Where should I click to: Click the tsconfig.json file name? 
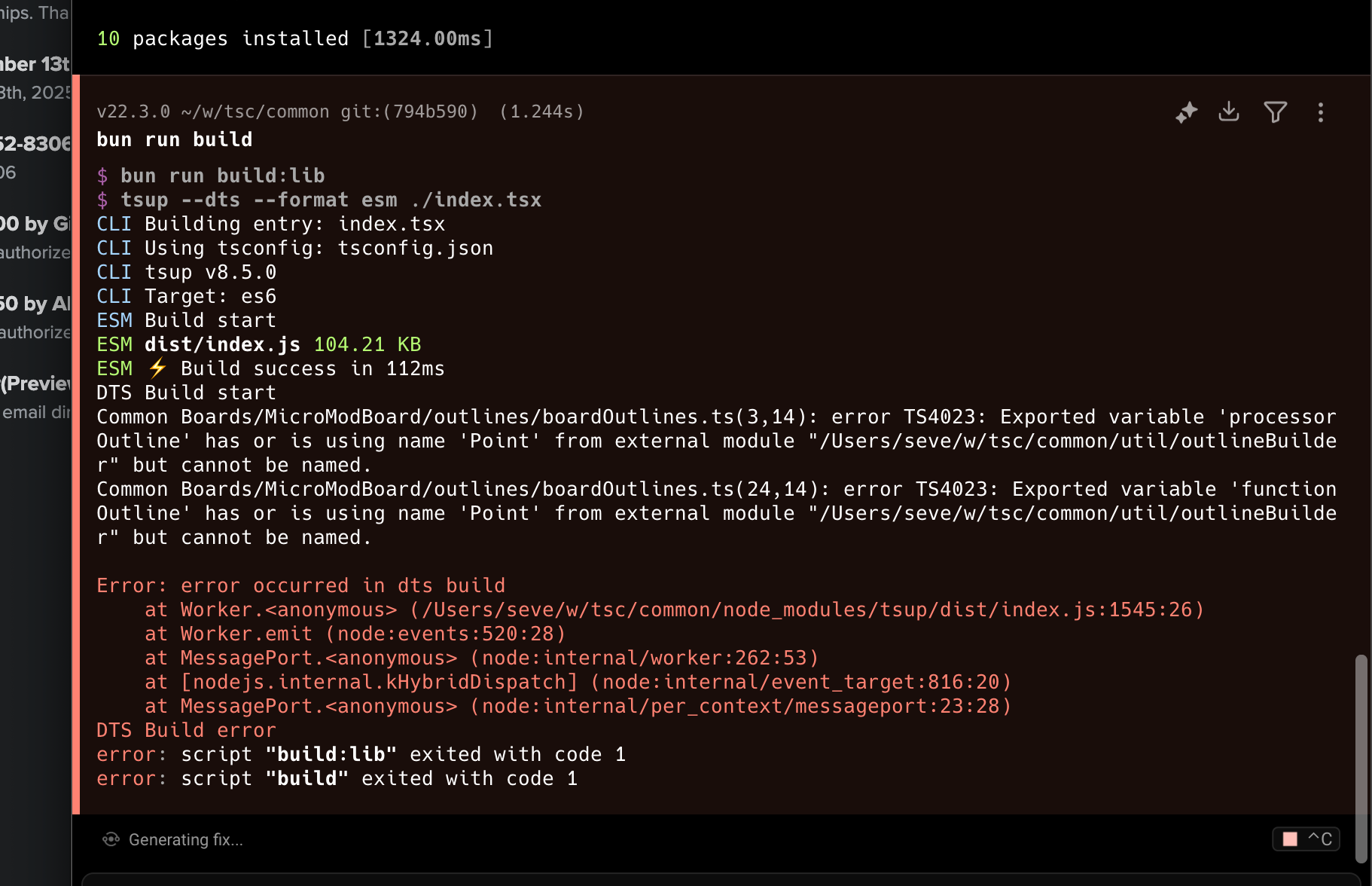(x=415, y=248)
